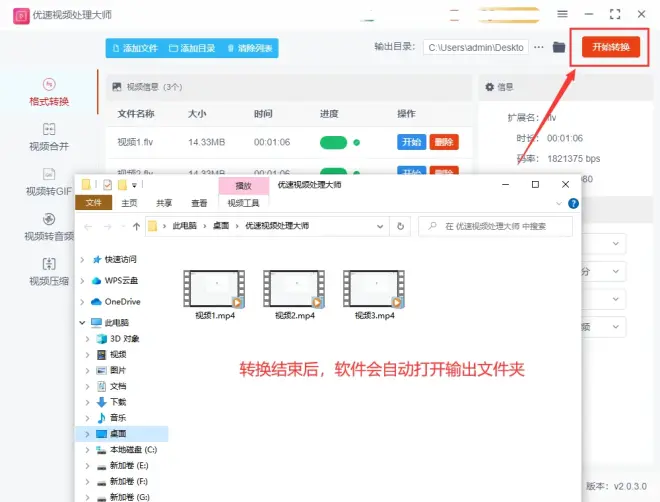Open the 视频工具 tab in Explorer ribbon
660x502 pixels.
(243, 203)
